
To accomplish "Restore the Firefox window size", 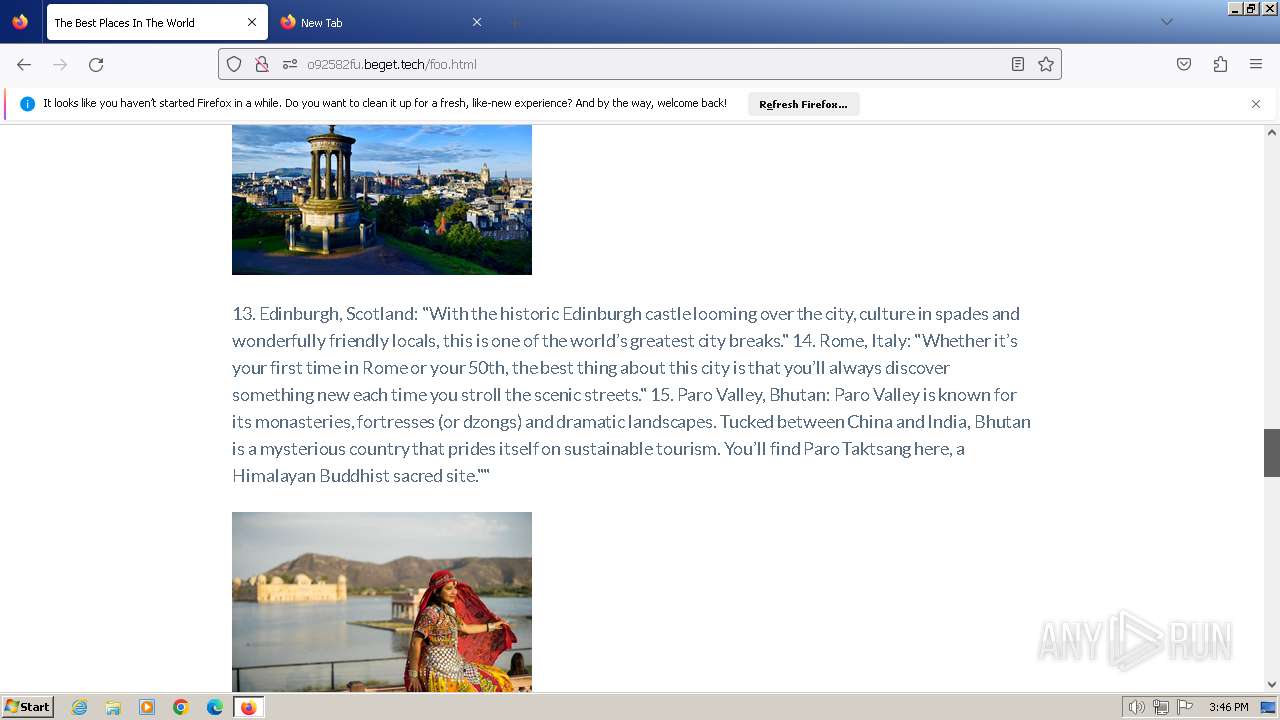I will coord(1251,8).
